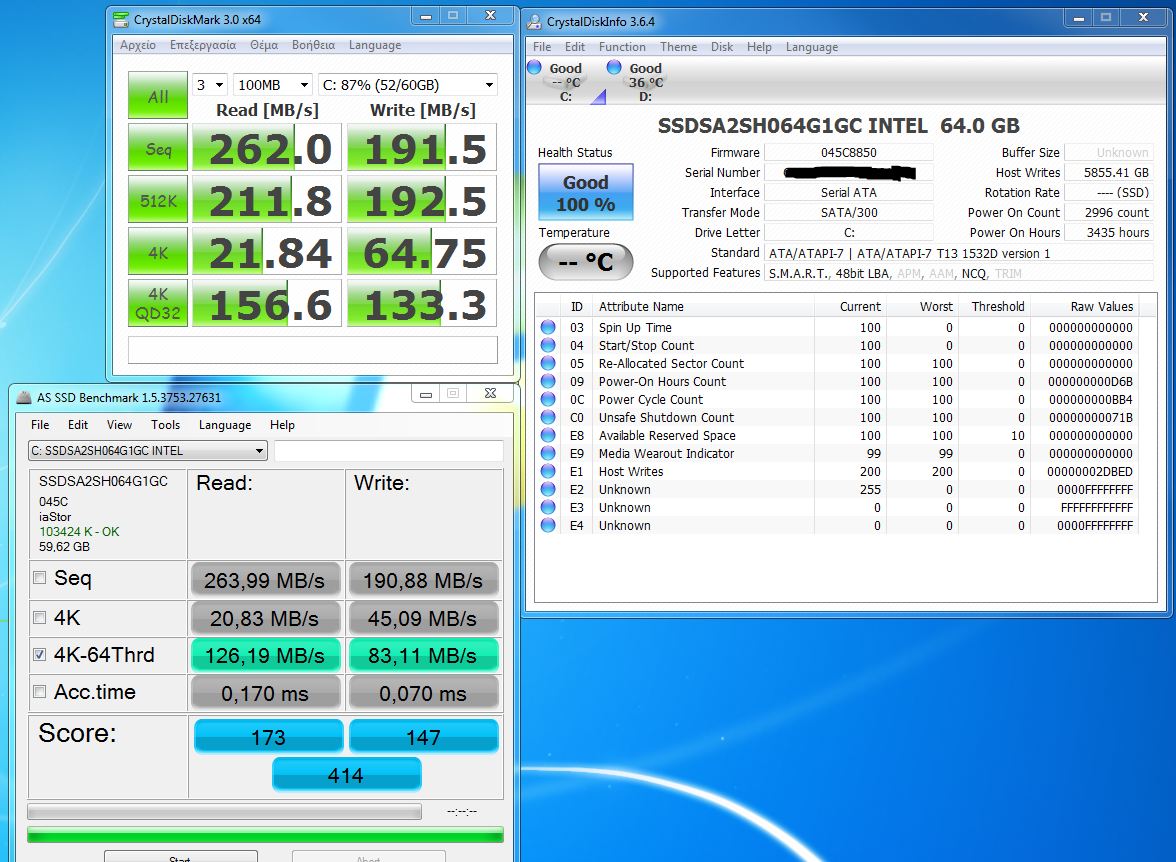Click status dot beside Media Wearout Indicator

(x=548, y=453)
